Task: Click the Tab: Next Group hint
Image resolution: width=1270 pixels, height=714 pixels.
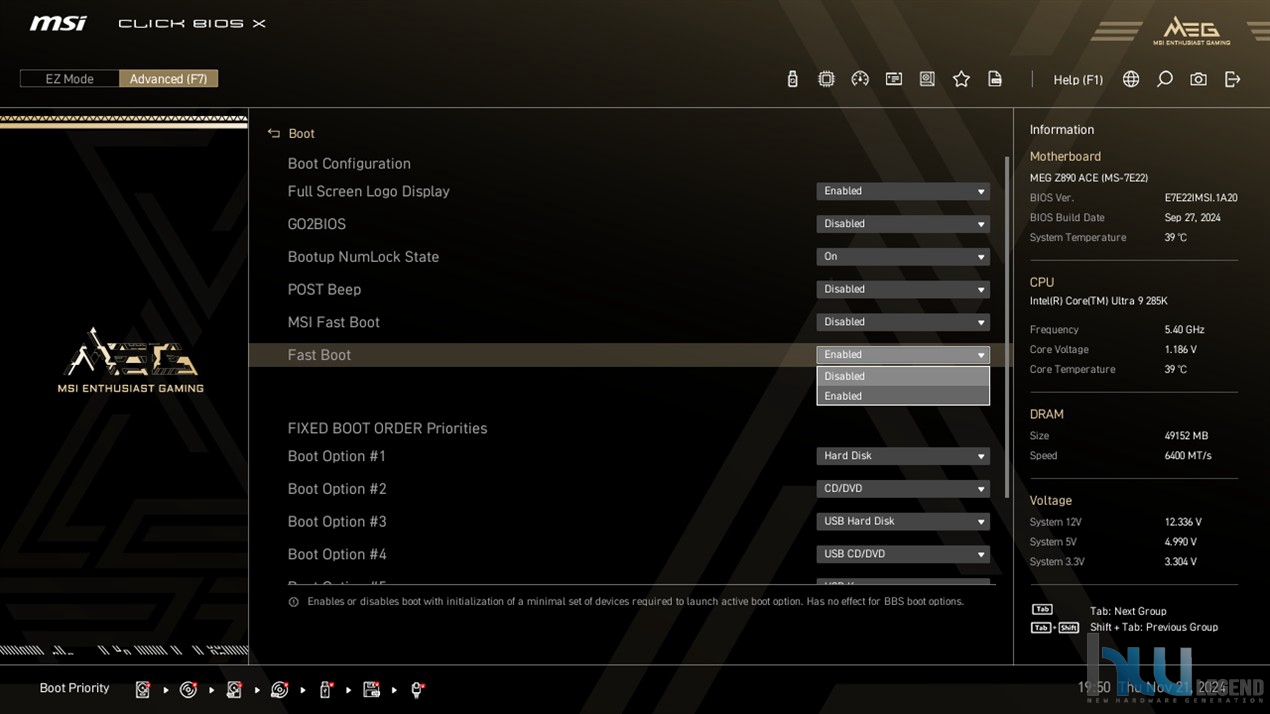Action: pos(1128,611)
